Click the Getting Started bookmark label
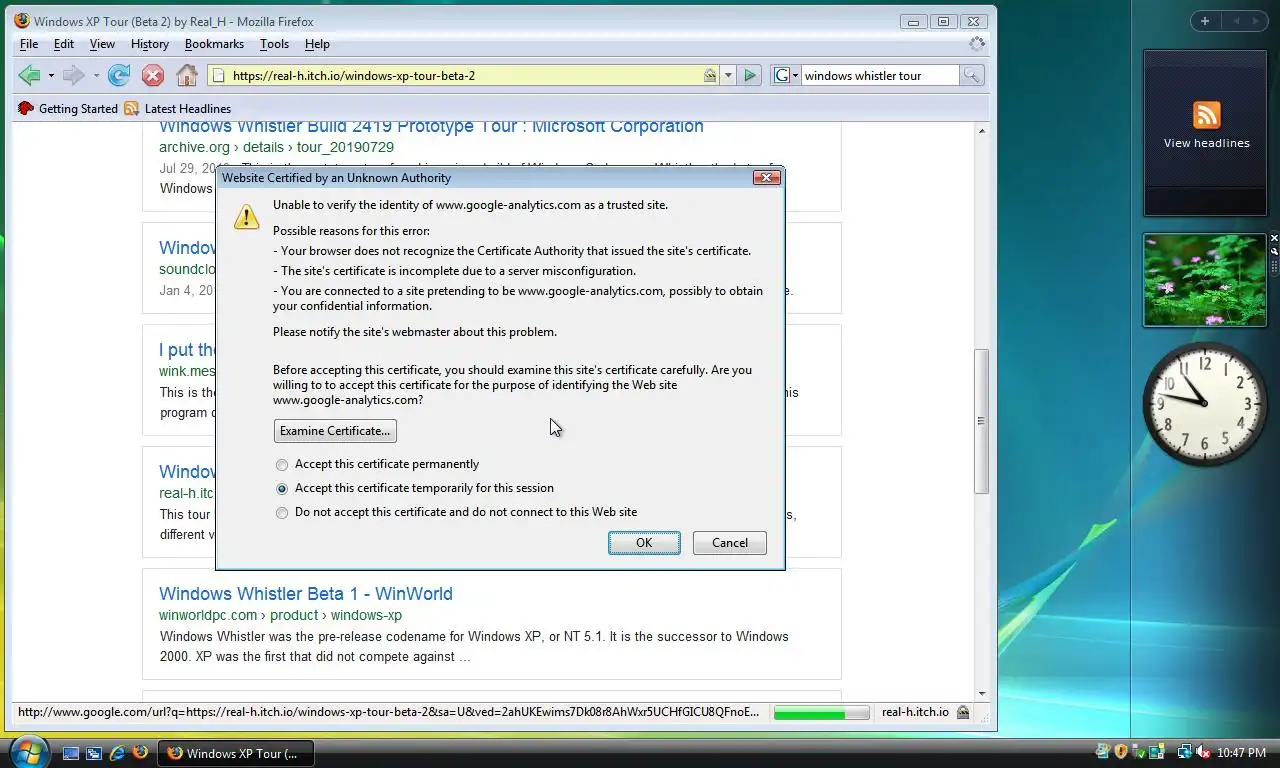The image size is (1280, 768). tap(78, 108)
